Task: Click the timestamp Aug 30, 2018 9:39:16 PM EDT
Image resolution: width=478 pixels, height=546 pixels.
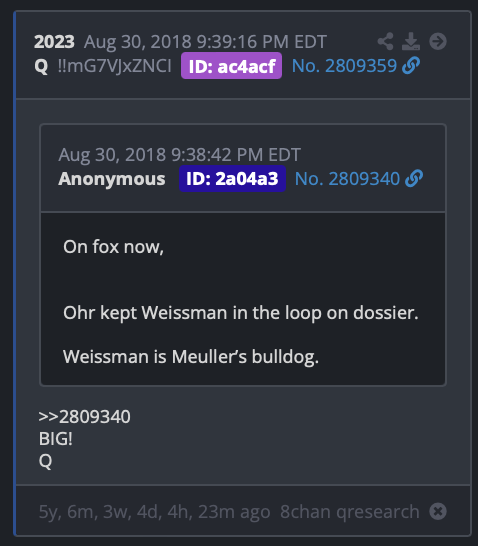Action: pos(205,42)
